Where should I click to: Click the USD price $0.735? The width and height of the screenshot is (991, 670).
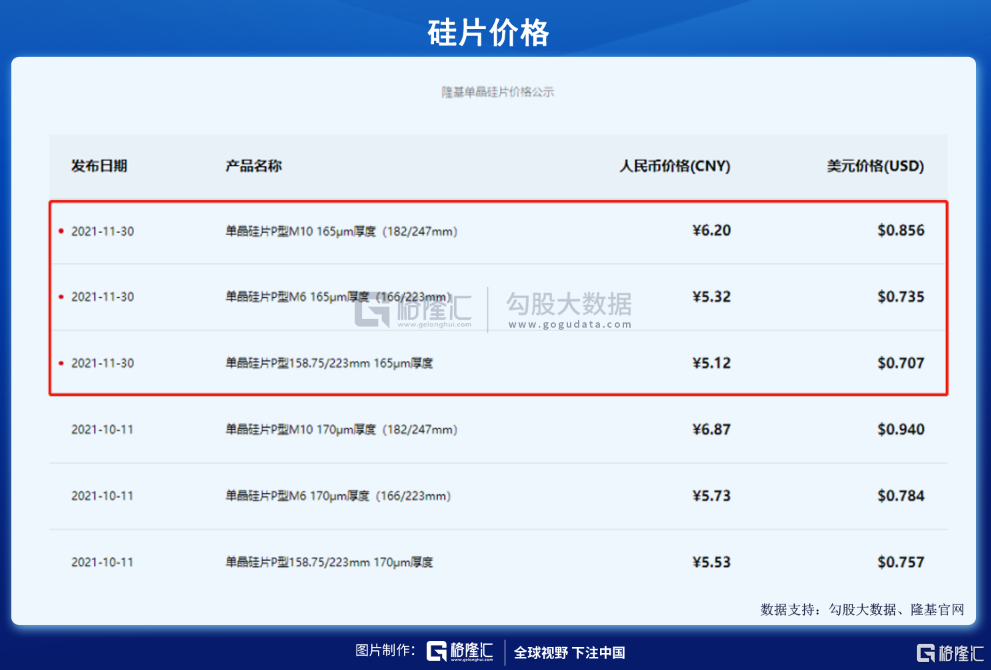point(901,297)
